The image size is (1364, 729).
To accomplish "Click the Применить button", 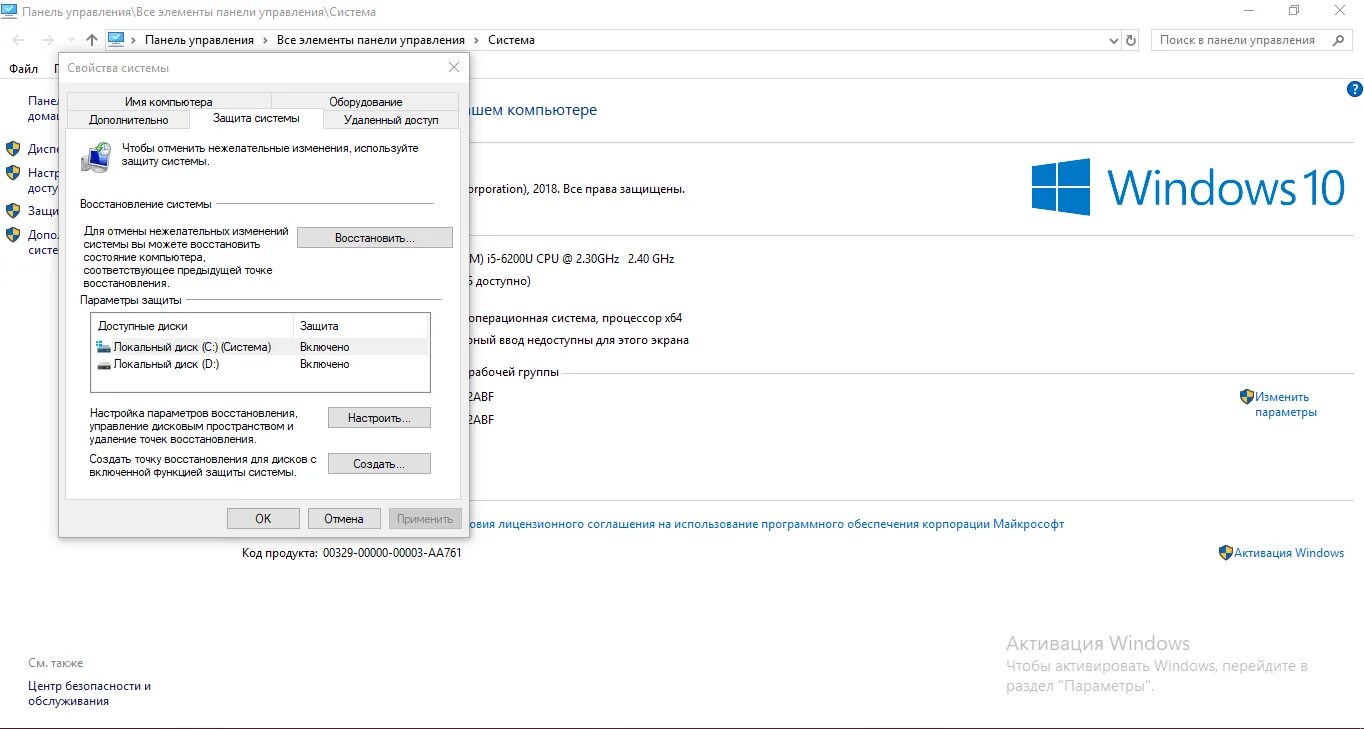I will pyautogui.click(x=425, y=518).
